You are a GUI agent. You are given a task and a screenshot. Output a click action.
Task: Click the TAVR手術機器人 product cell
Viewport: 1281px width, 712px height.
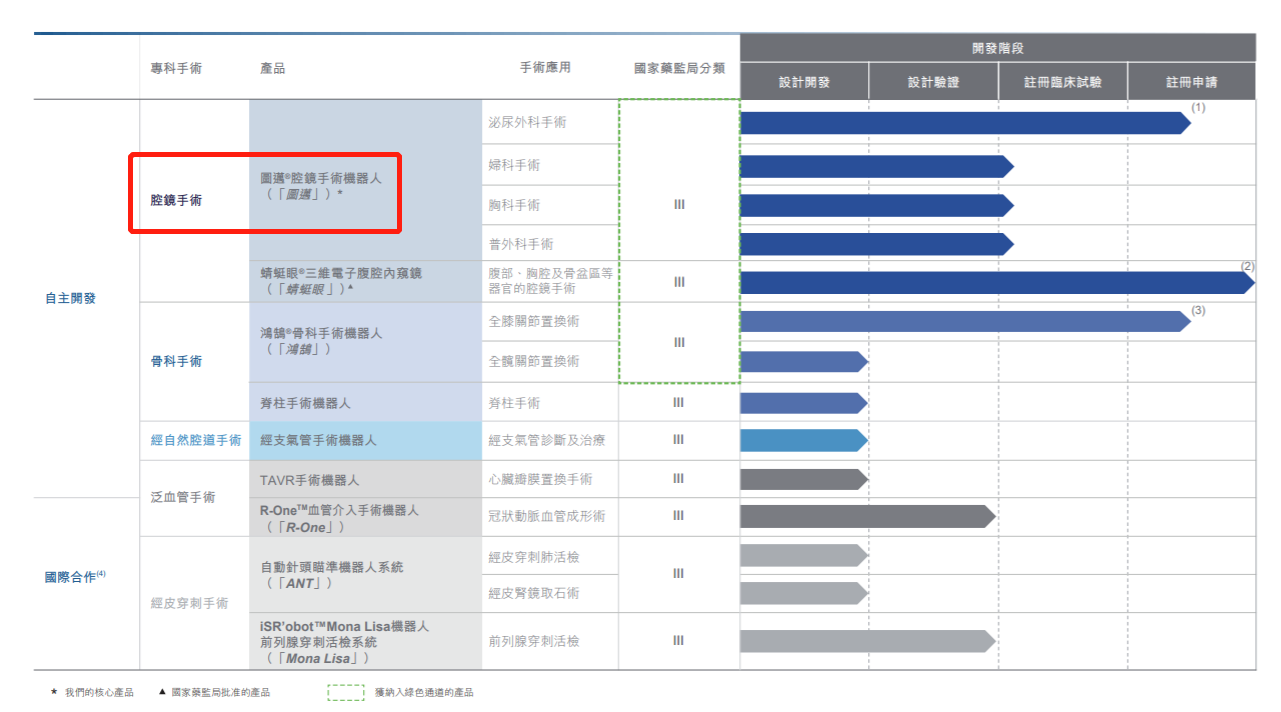click(x=310, y=480)
